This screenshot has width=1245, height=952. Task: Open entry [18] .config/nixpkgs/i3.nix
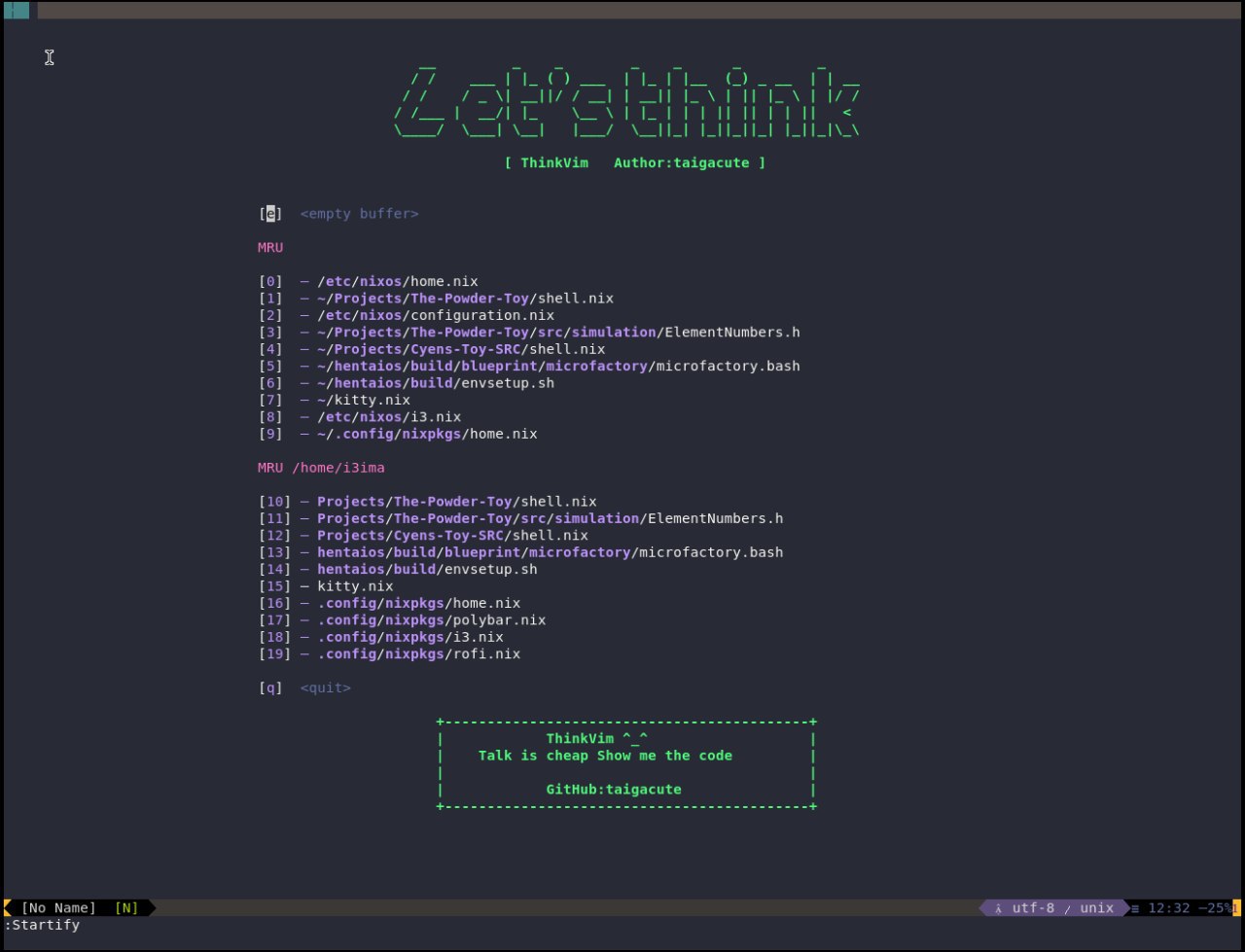click(x=381, y=637)
